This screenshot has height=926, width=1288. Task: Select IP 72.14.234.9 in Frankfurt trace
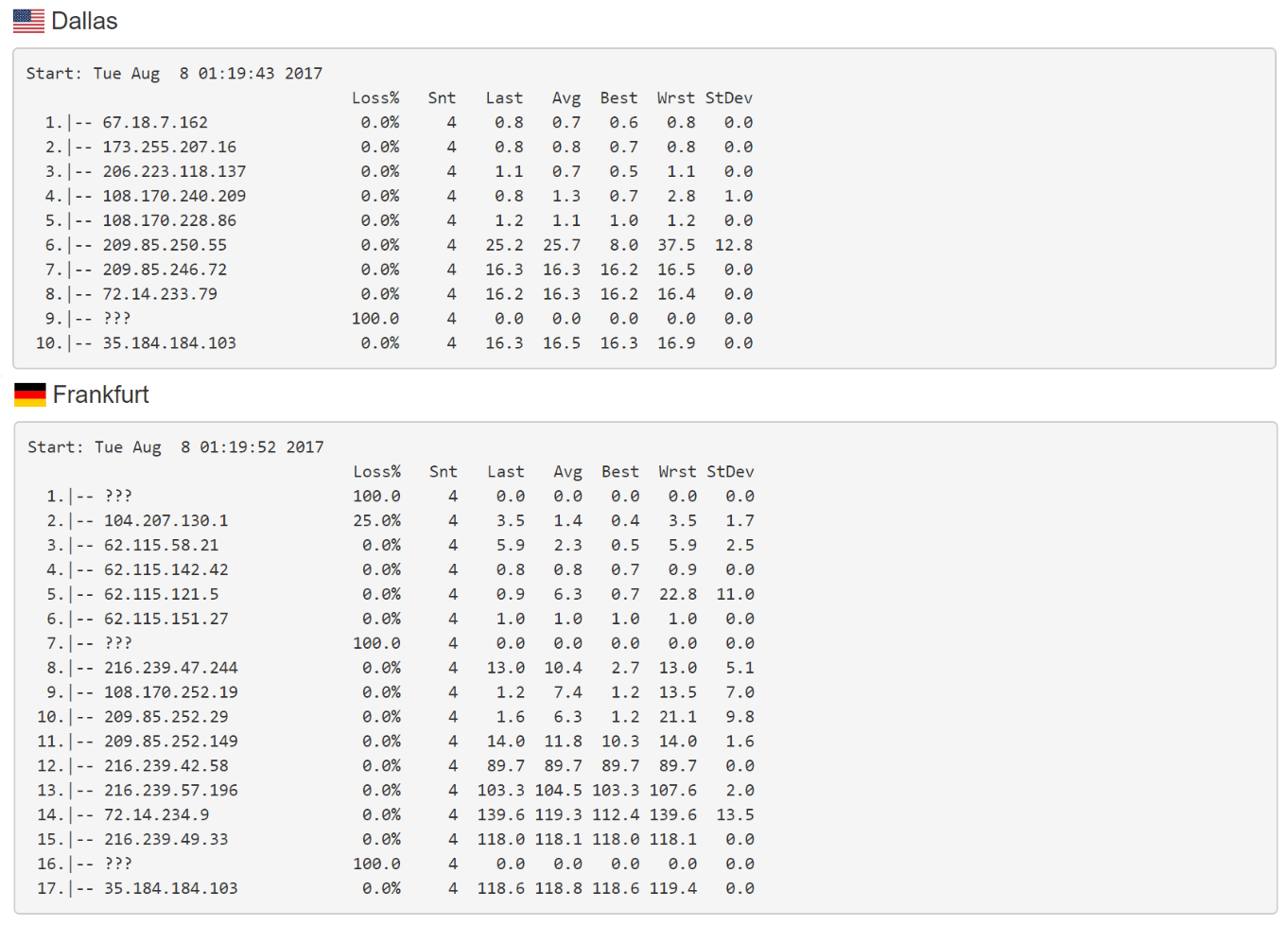[157, 816]
